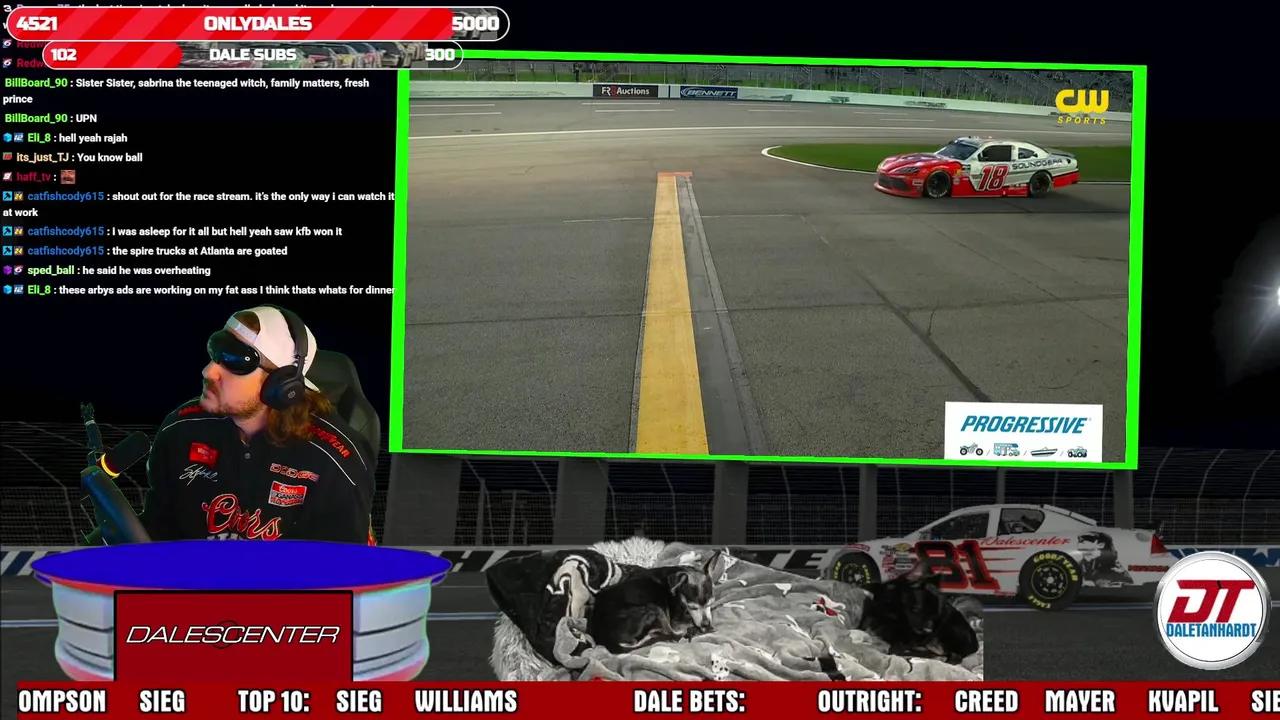1280x720 pixels.
Task: Click the Progressive ad banner
Action: click(x=1023, y=431)
